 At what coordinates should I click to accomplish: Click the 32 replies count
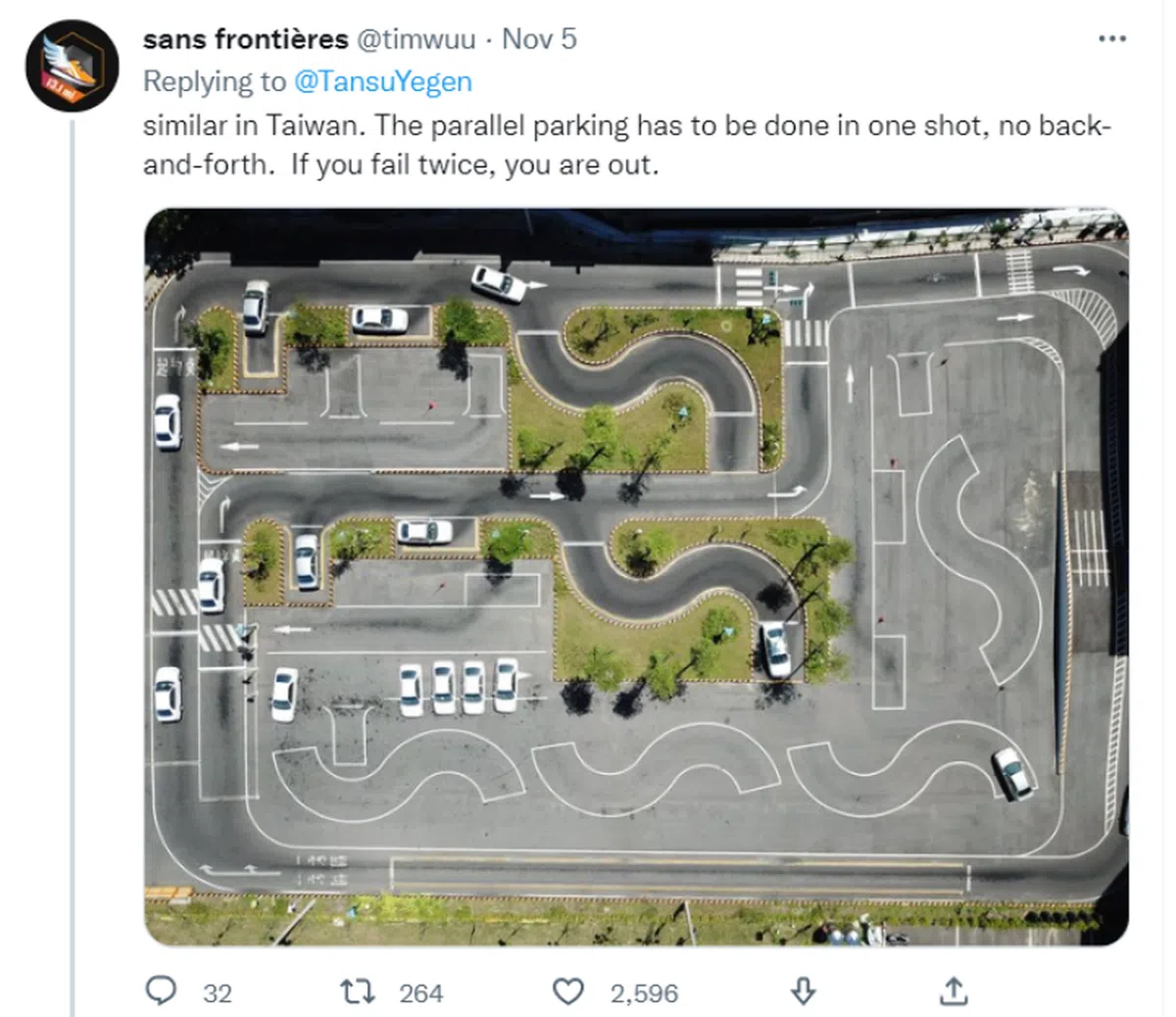(218, 993)
